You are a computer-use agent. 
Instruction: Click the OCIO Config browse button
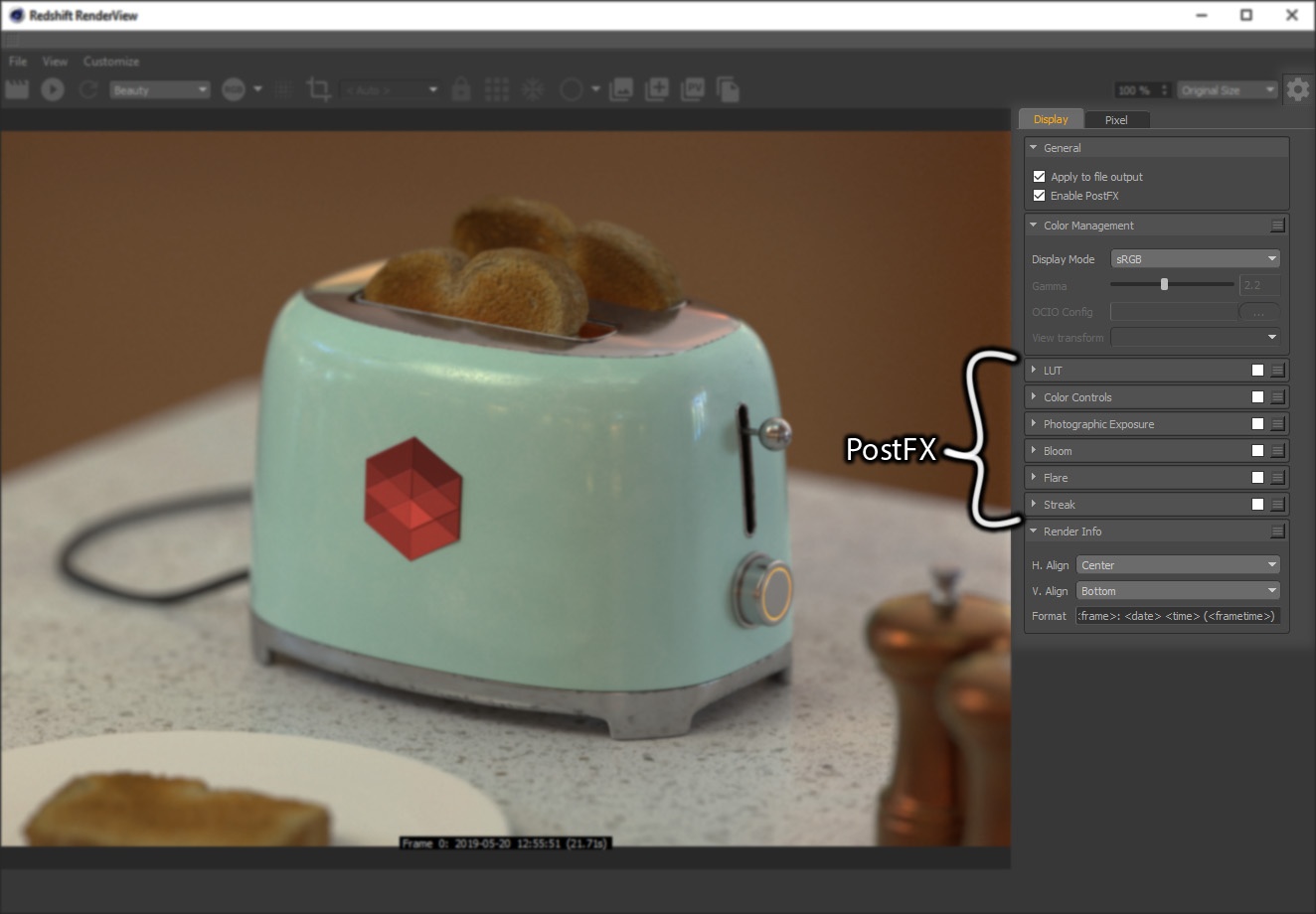coord(1259,312)
